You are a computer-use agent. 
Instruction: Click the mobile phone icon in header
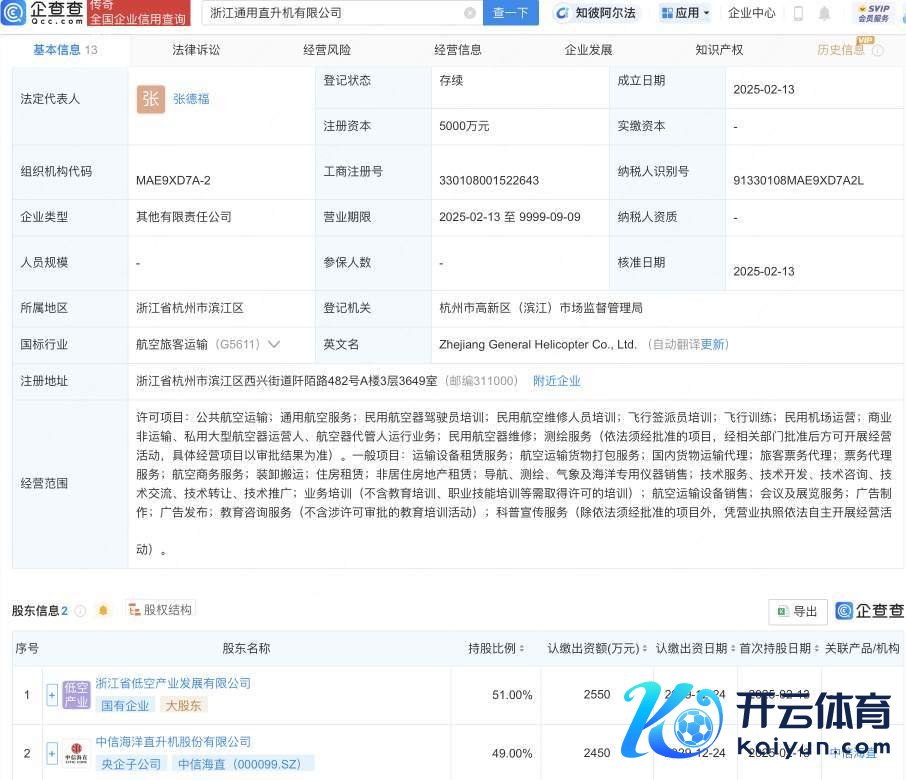click(798, 13)
